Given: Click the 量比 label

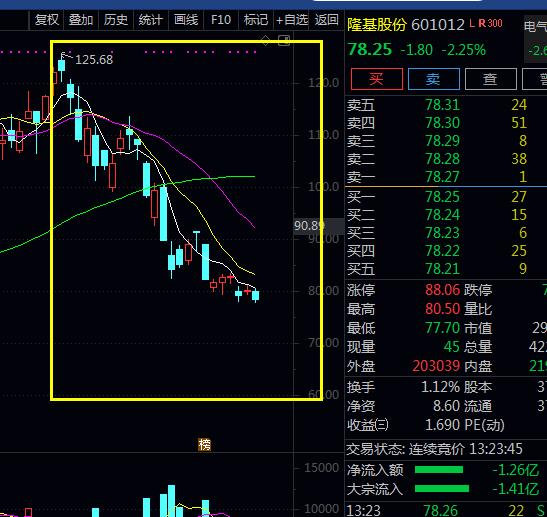Looking at the screenshot, I should [478, 309].
